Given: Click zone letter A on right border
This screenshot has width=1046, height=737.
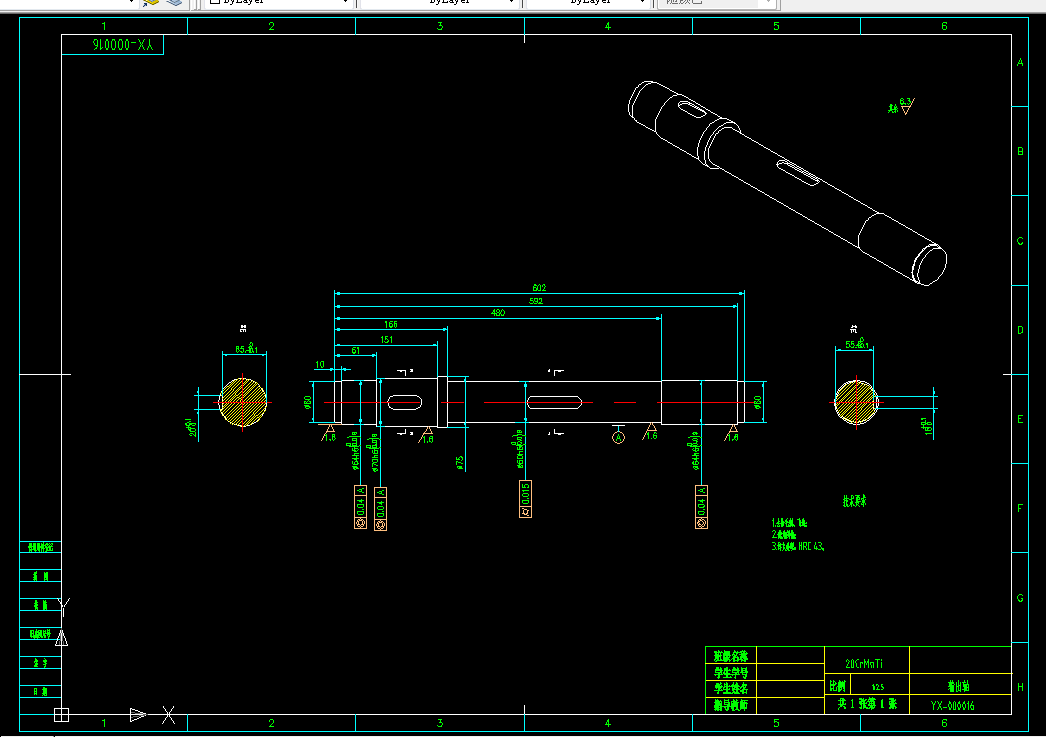Looking at the screenshot, I should (1020, 63).
